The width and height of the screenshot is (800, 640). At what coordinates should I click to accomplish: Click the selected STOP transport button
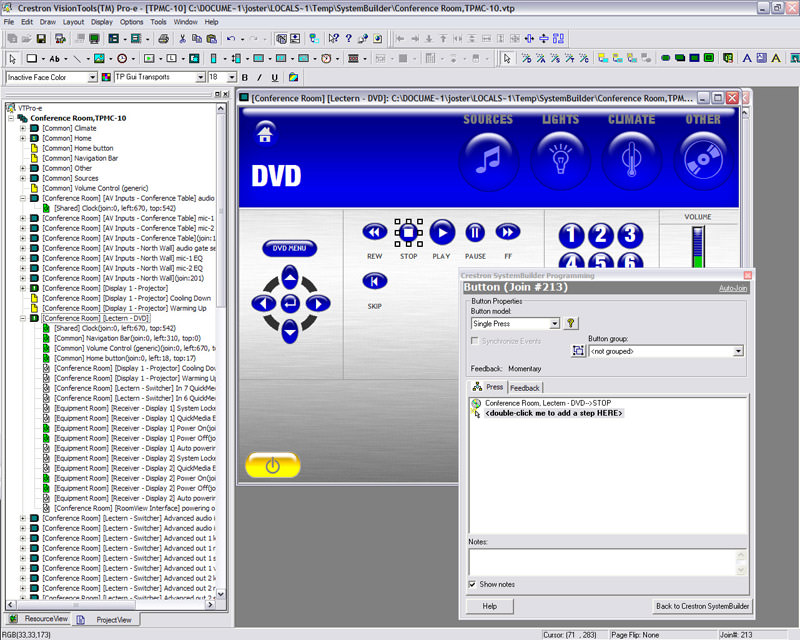(408, 233)
